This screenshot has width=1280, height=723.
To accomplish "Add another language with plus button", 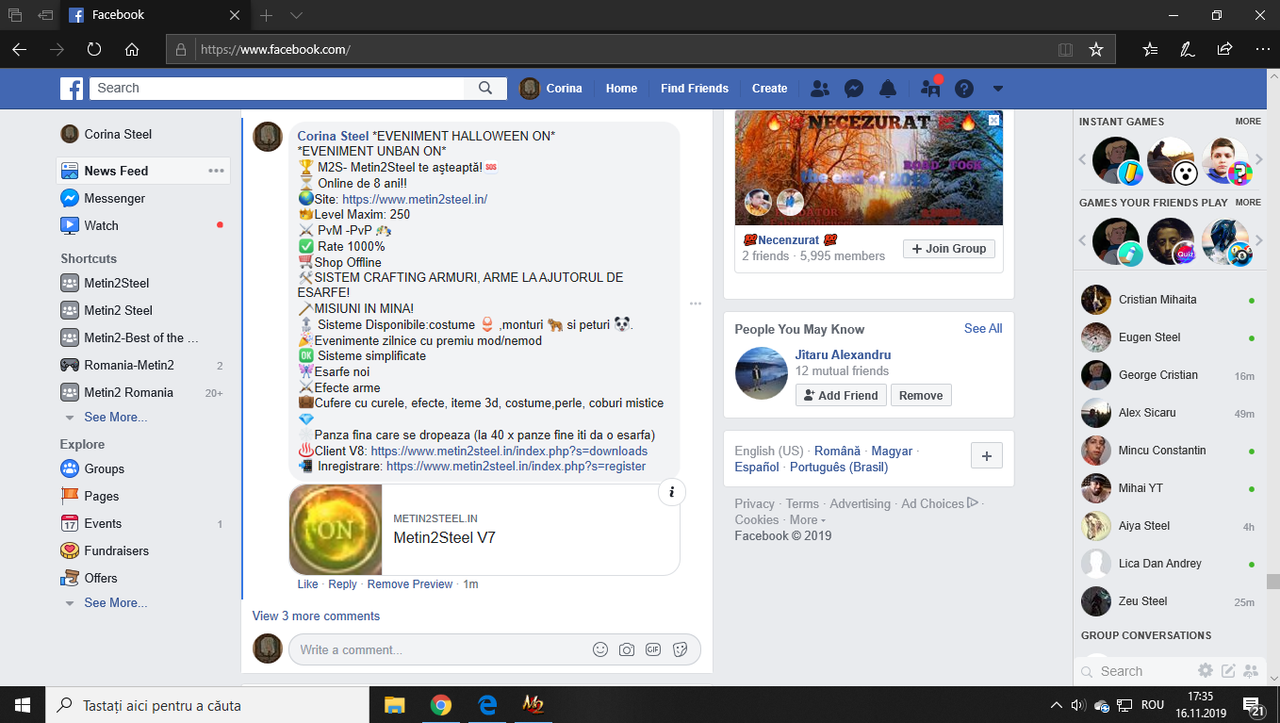I will [x=986, y=456].
